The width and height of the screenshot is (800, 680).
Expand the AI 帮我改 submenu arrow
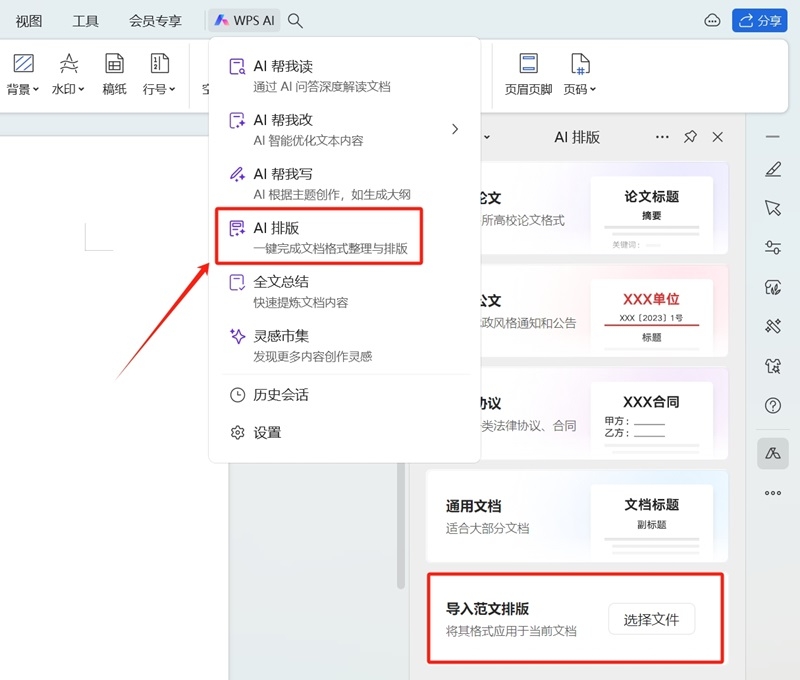click(455, 129)
